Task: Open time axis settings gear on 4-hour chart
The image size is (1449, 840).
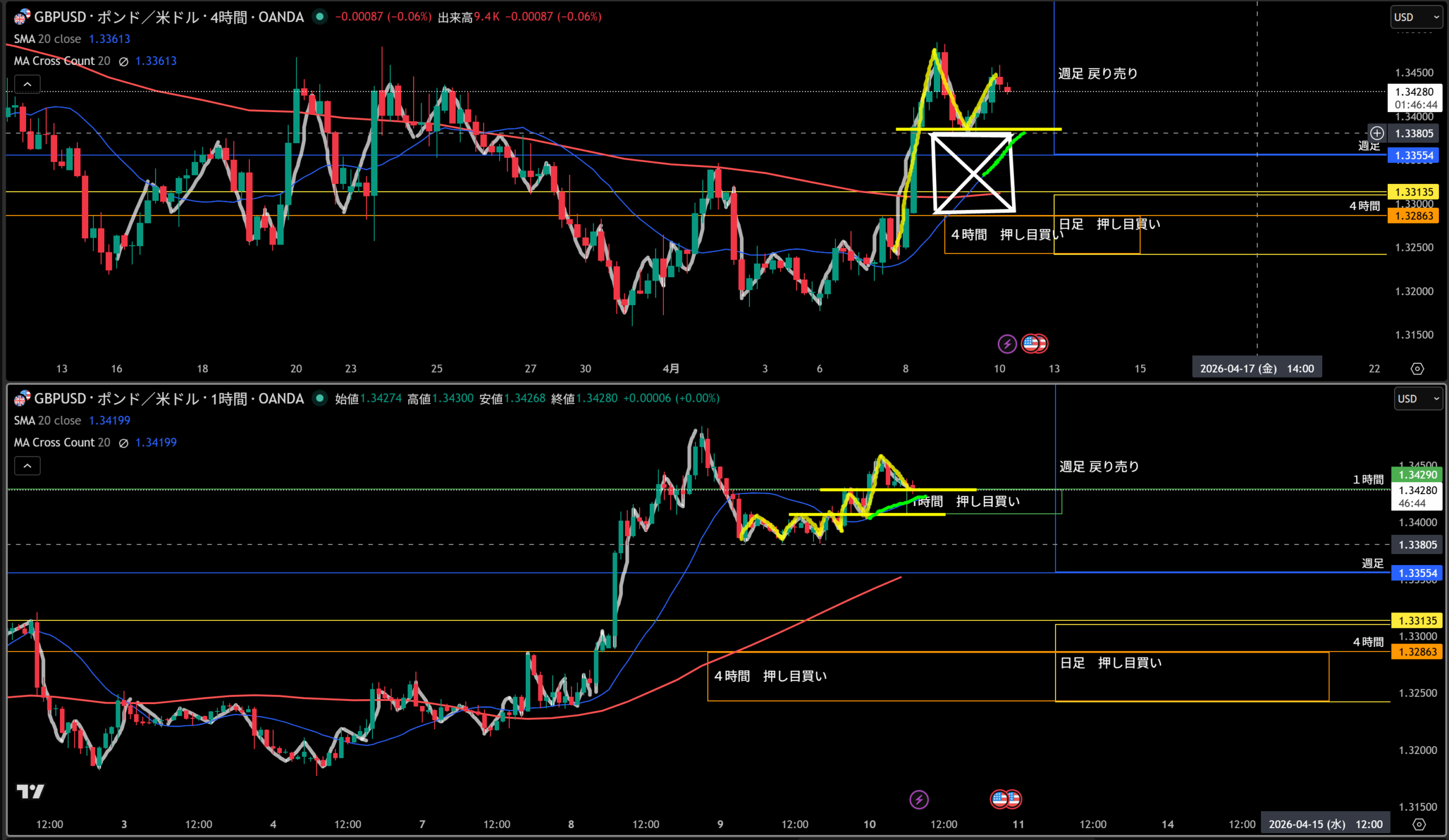Action: click(x=1417, y=368)
